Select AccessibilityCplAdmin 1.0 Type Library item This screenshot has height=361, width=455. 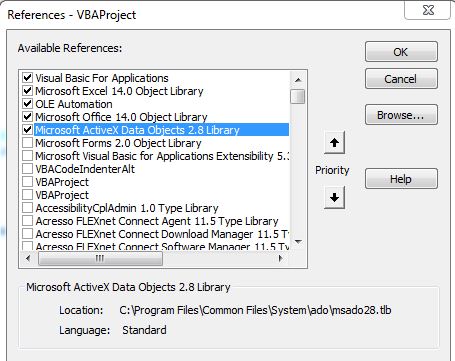tap(127, 208)
